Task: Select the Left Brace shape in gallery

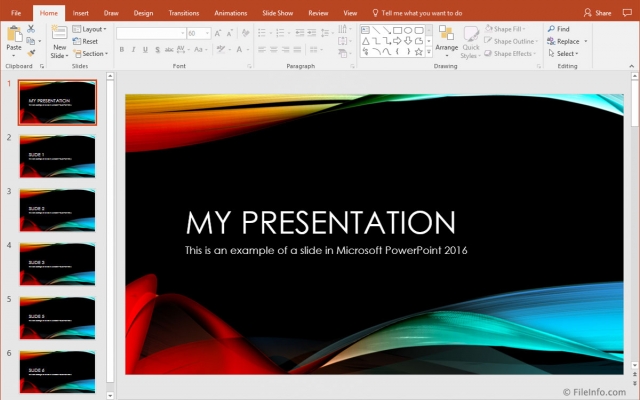Action: (397, 52)
